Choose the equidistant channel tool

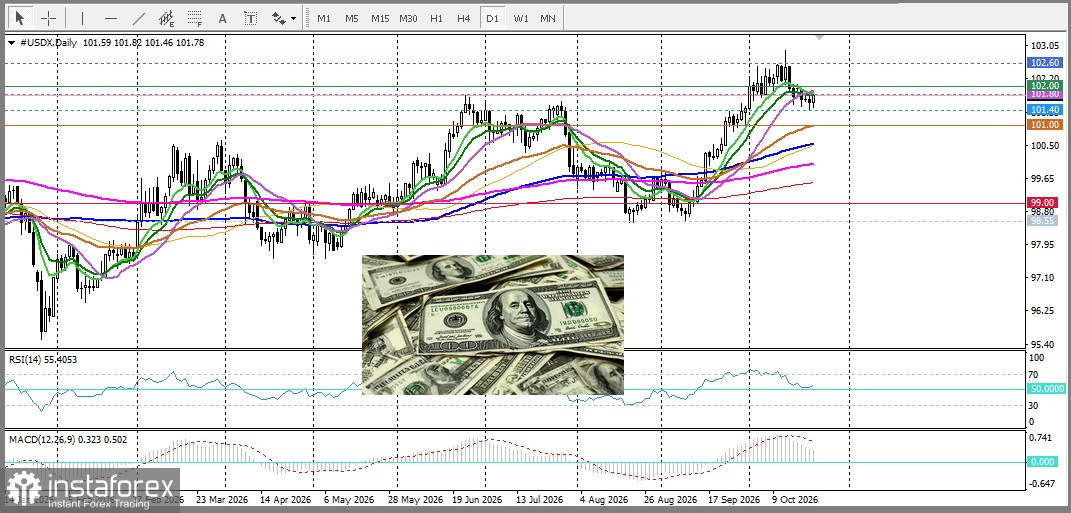(x=166, y=18)
